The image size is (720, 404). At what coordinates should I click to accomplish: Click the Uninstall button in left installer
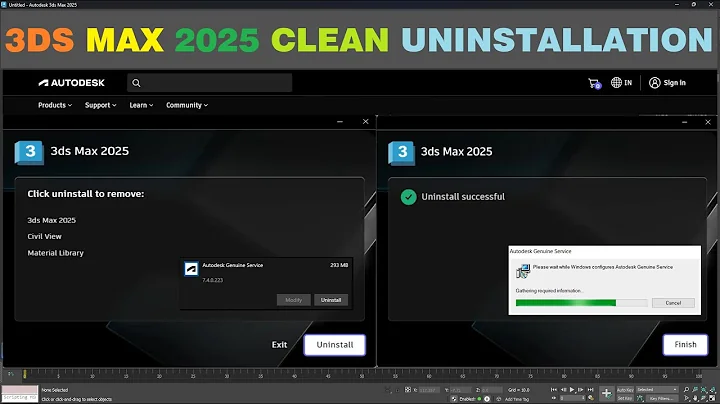(x=335, y=345)
